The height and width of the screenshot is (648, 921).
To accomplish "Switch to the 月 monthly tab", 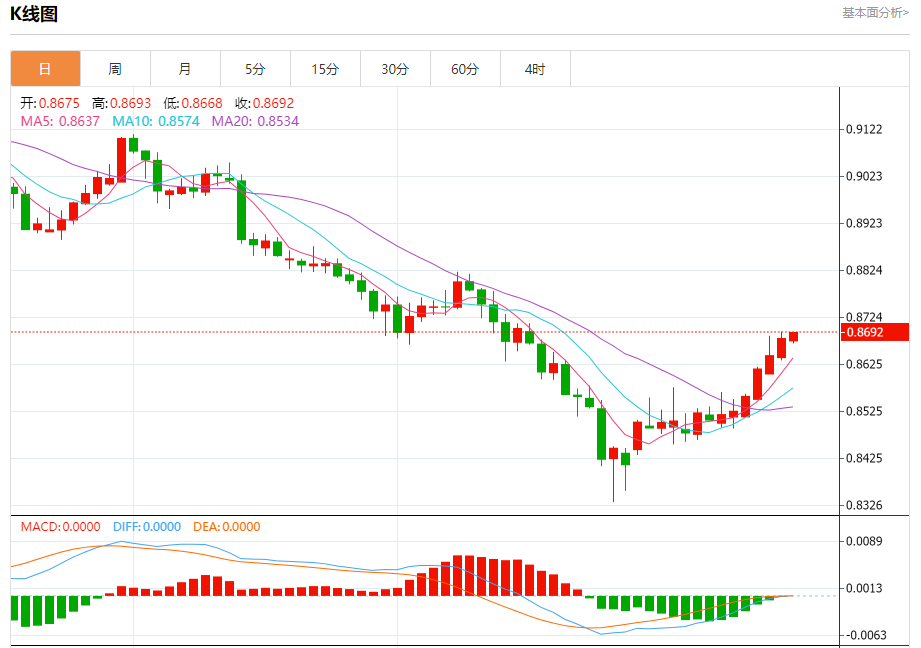I will [185, 69].
